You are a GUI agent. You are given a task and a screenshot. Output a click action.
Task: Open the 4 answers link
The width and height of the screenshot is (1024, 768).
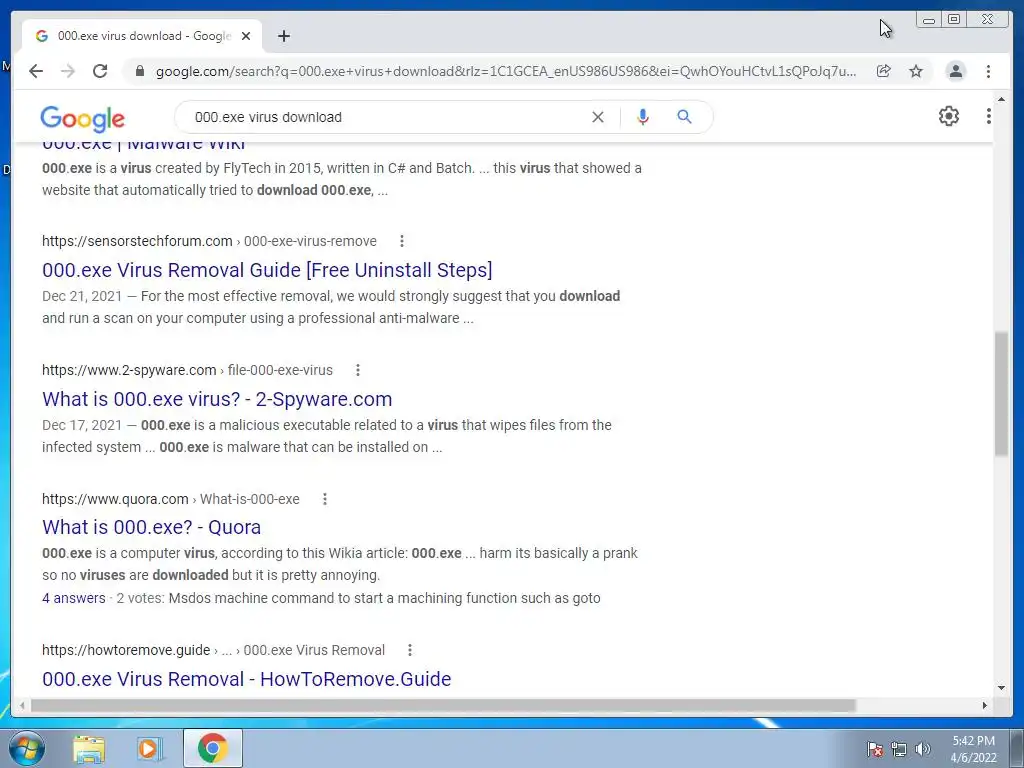click(x=74, y=598)
